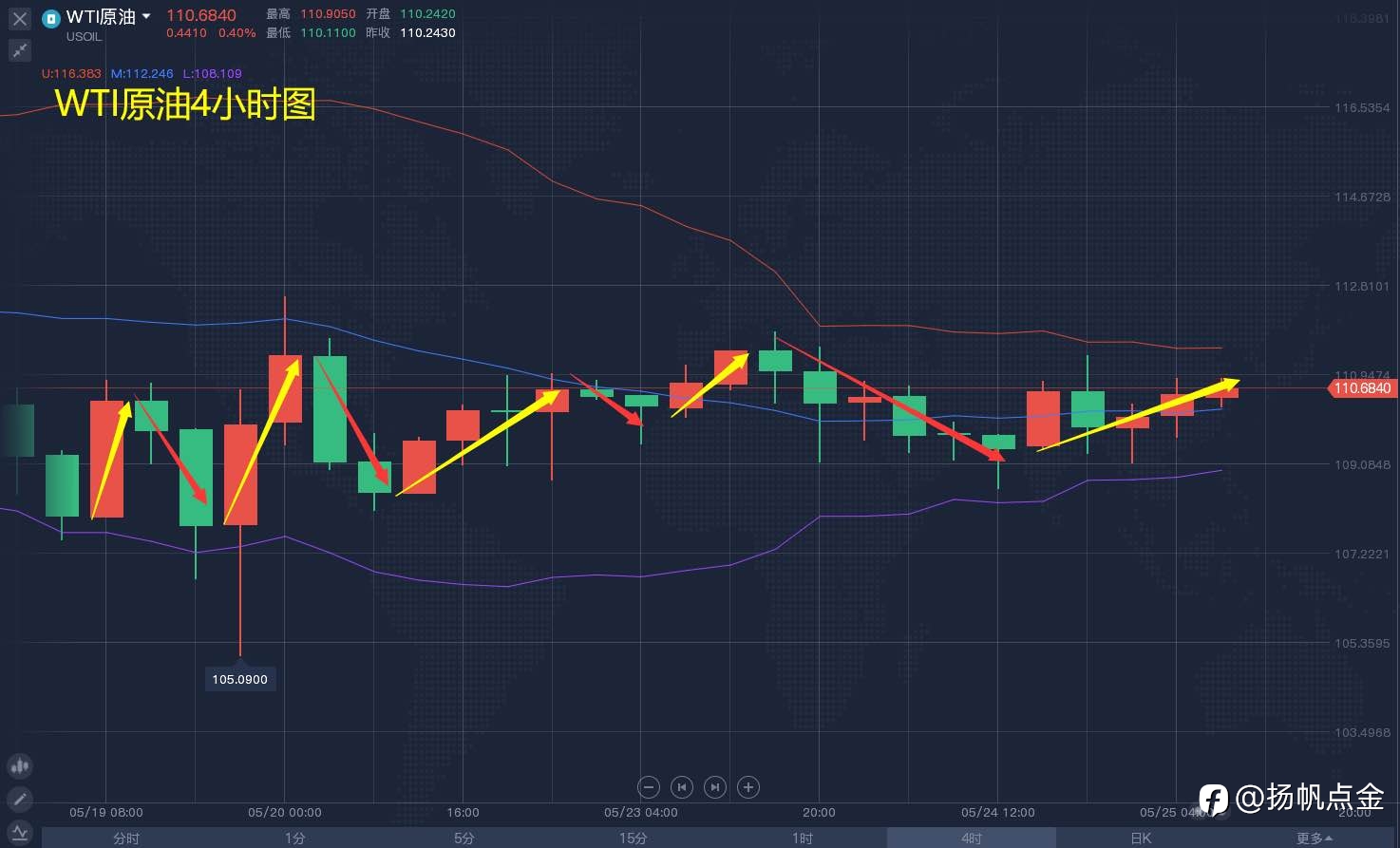This screenshot has height=848, width=1400.
Task: Click the lower band label L:108.109
Action: 213,73
